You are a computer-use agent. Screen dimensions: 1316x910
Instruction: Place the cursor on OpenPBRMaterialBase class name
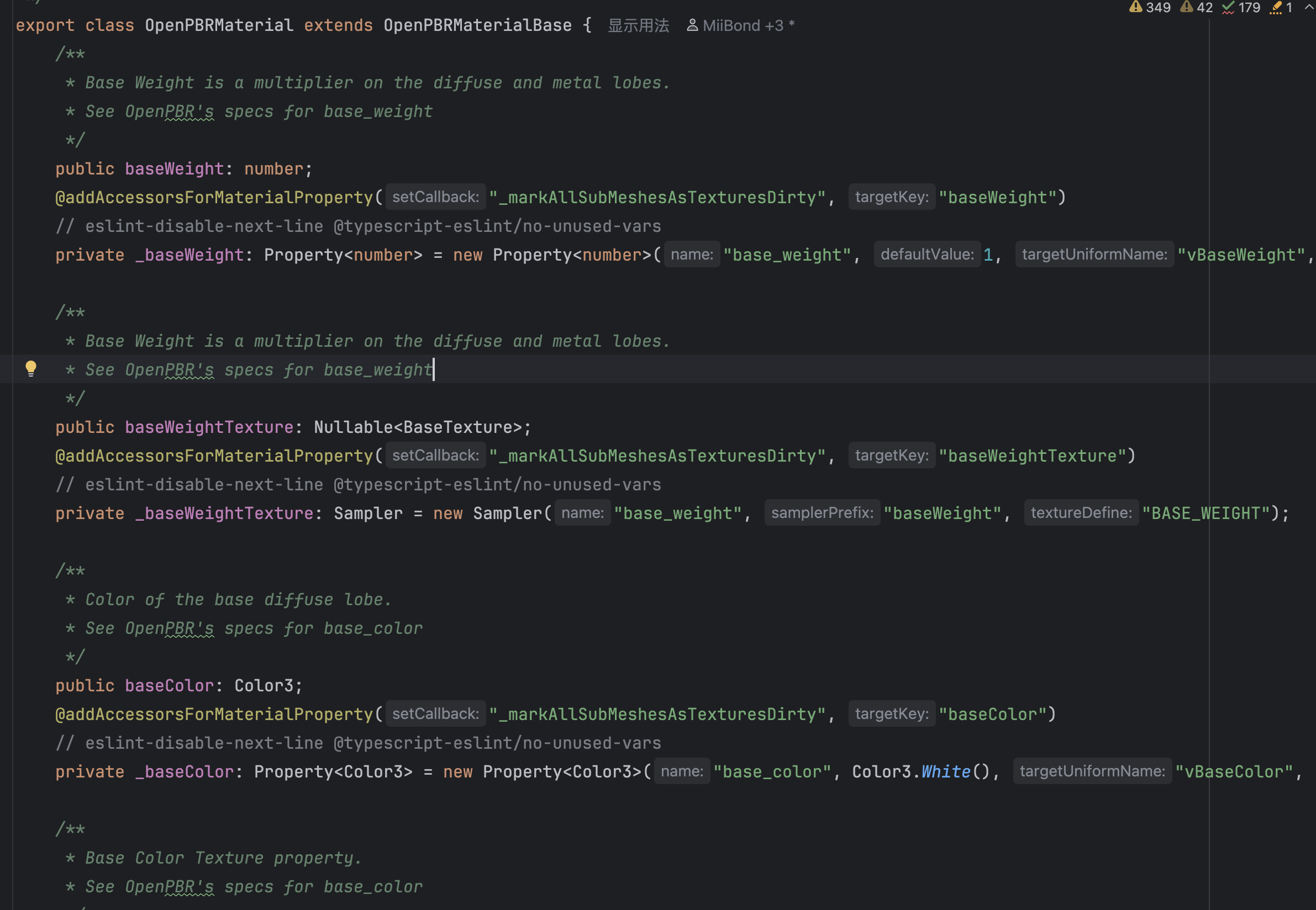point(477,25)
